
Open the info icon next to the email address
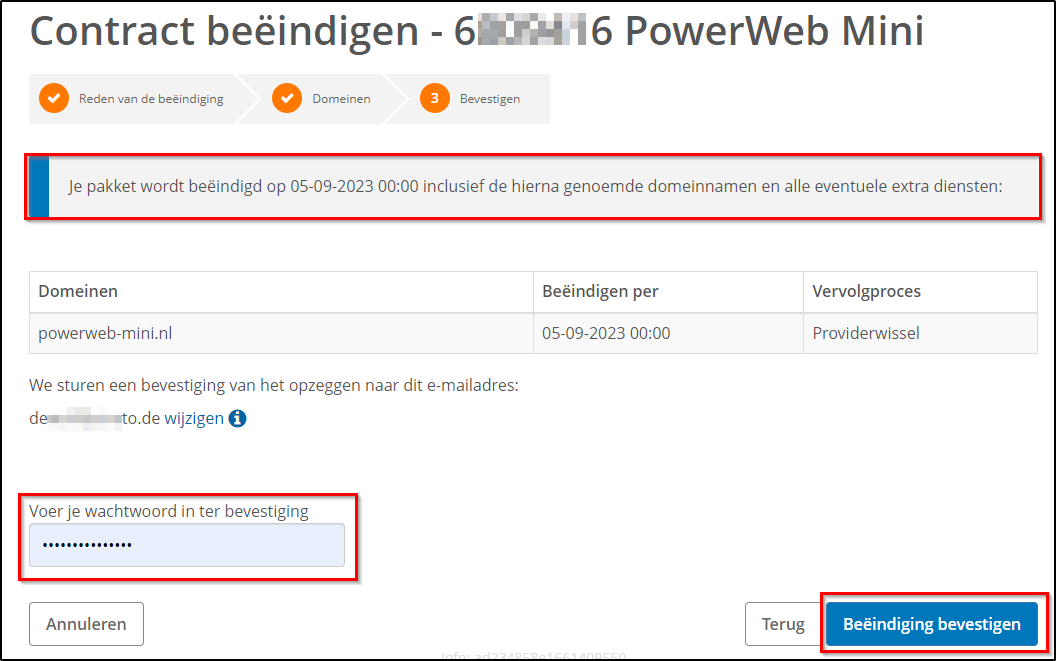[237, 420]
